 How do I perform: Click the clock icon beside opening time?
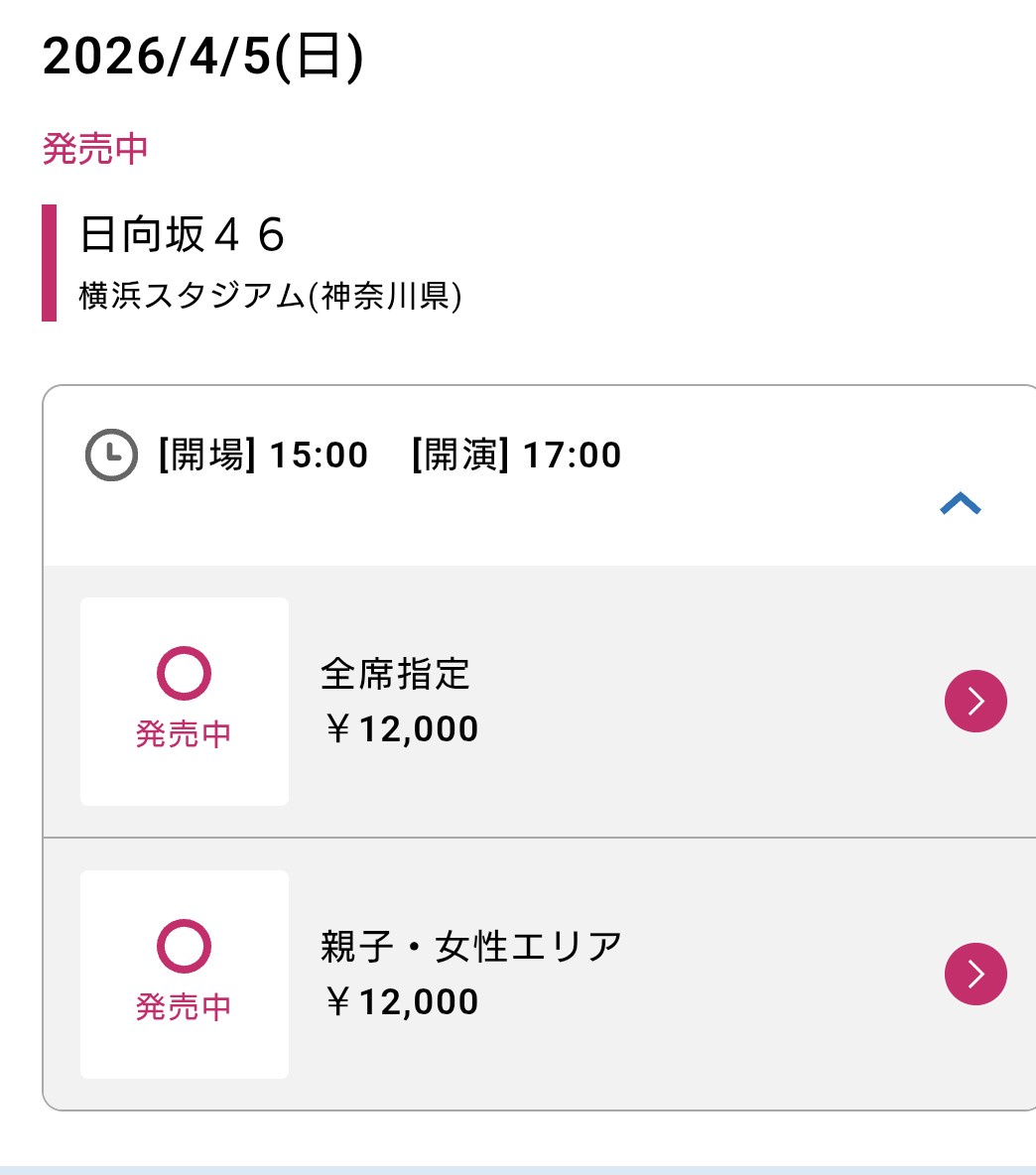[x=111, y=456]
